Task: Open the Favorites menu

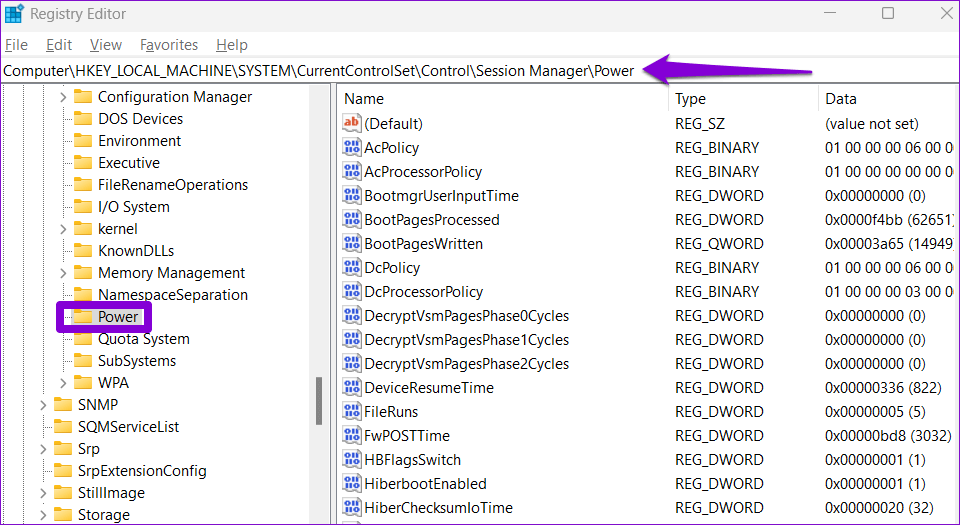Action: [168, 45]
